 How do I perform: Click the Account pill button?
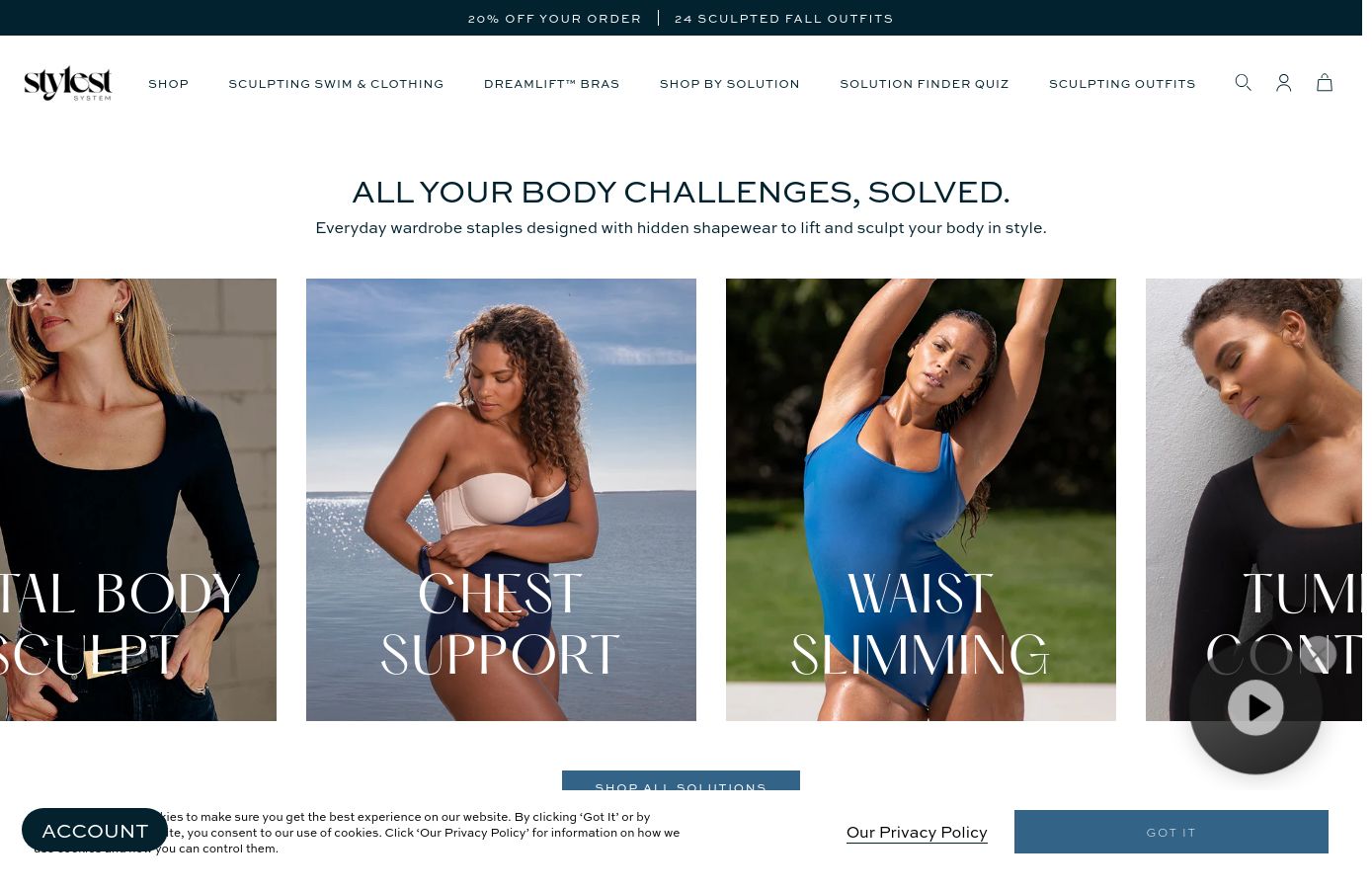(x=95, y=831)
